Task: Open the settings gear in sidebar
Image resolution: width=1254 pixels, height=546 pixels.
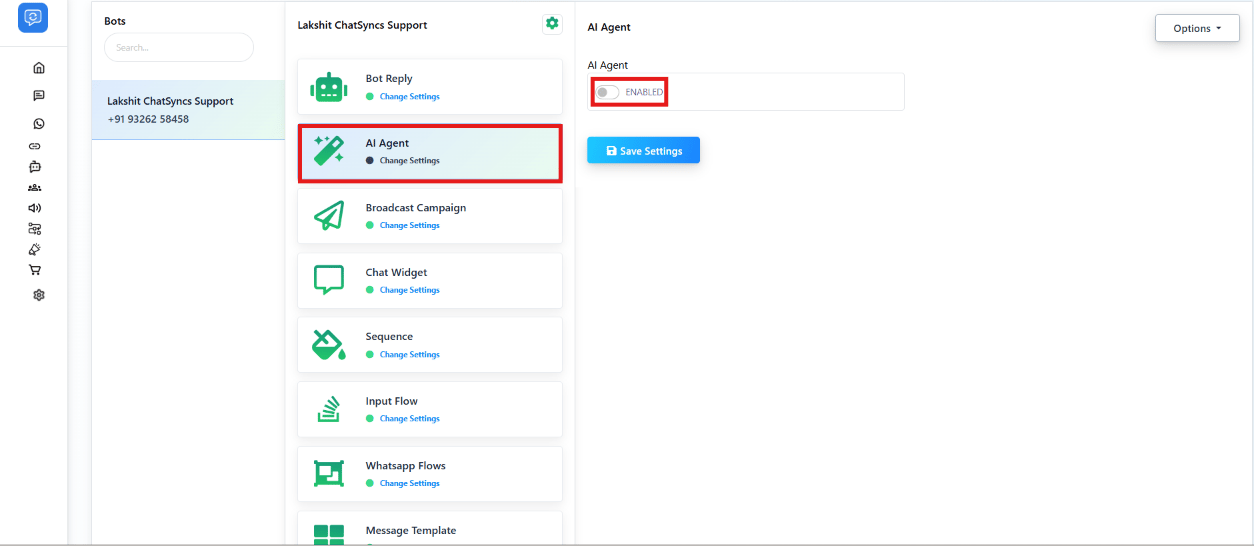Action: 39,295
